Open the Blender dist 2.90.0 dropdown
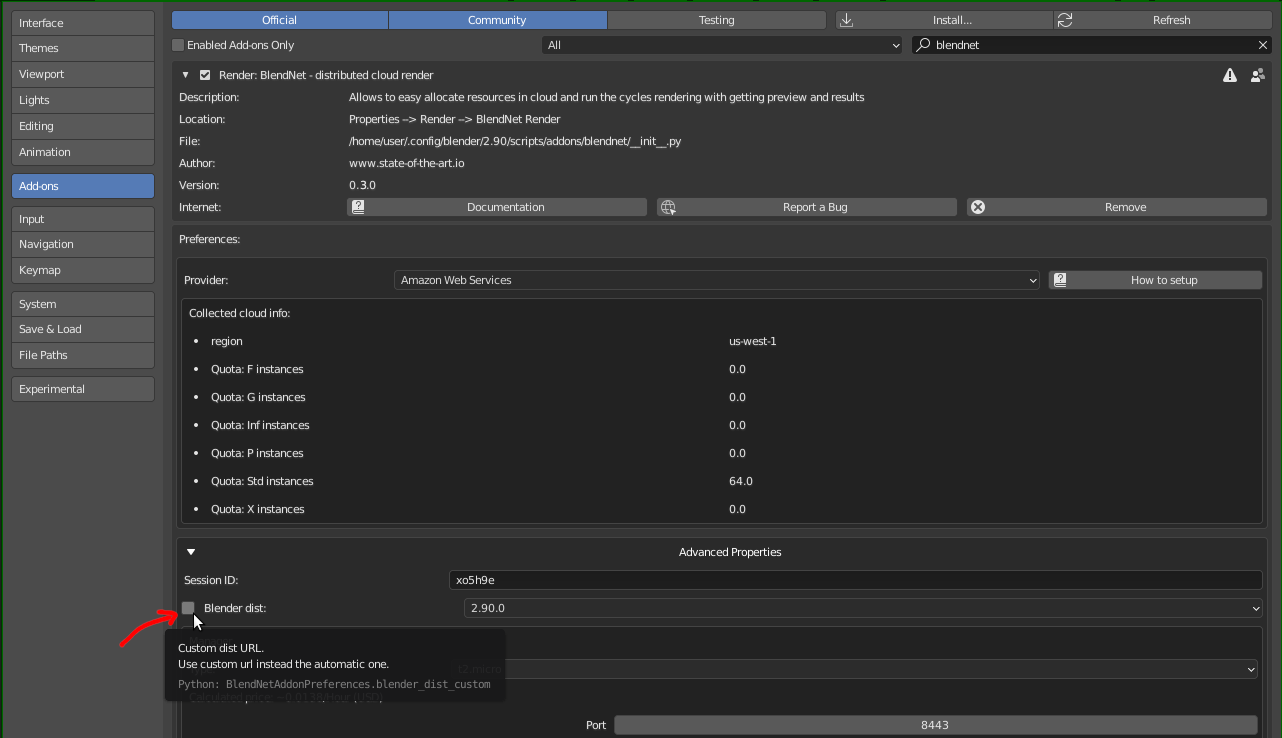Viewport: 1282px width, 738px height. click(x=863, y=608)
